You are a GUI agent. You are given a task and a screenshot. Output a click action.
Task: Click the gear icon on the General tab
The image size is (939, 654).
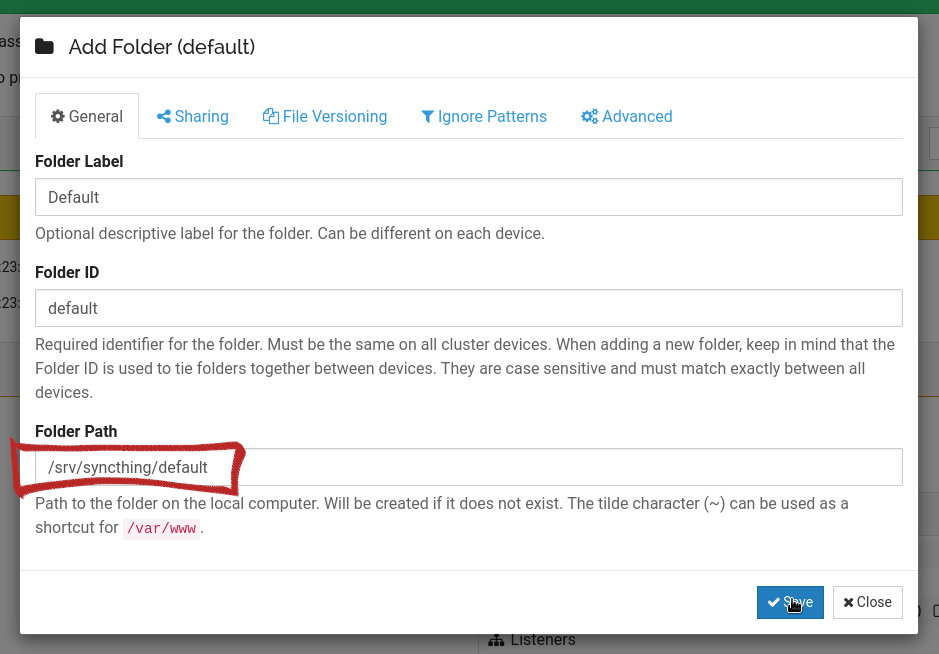tap(58, 116)
